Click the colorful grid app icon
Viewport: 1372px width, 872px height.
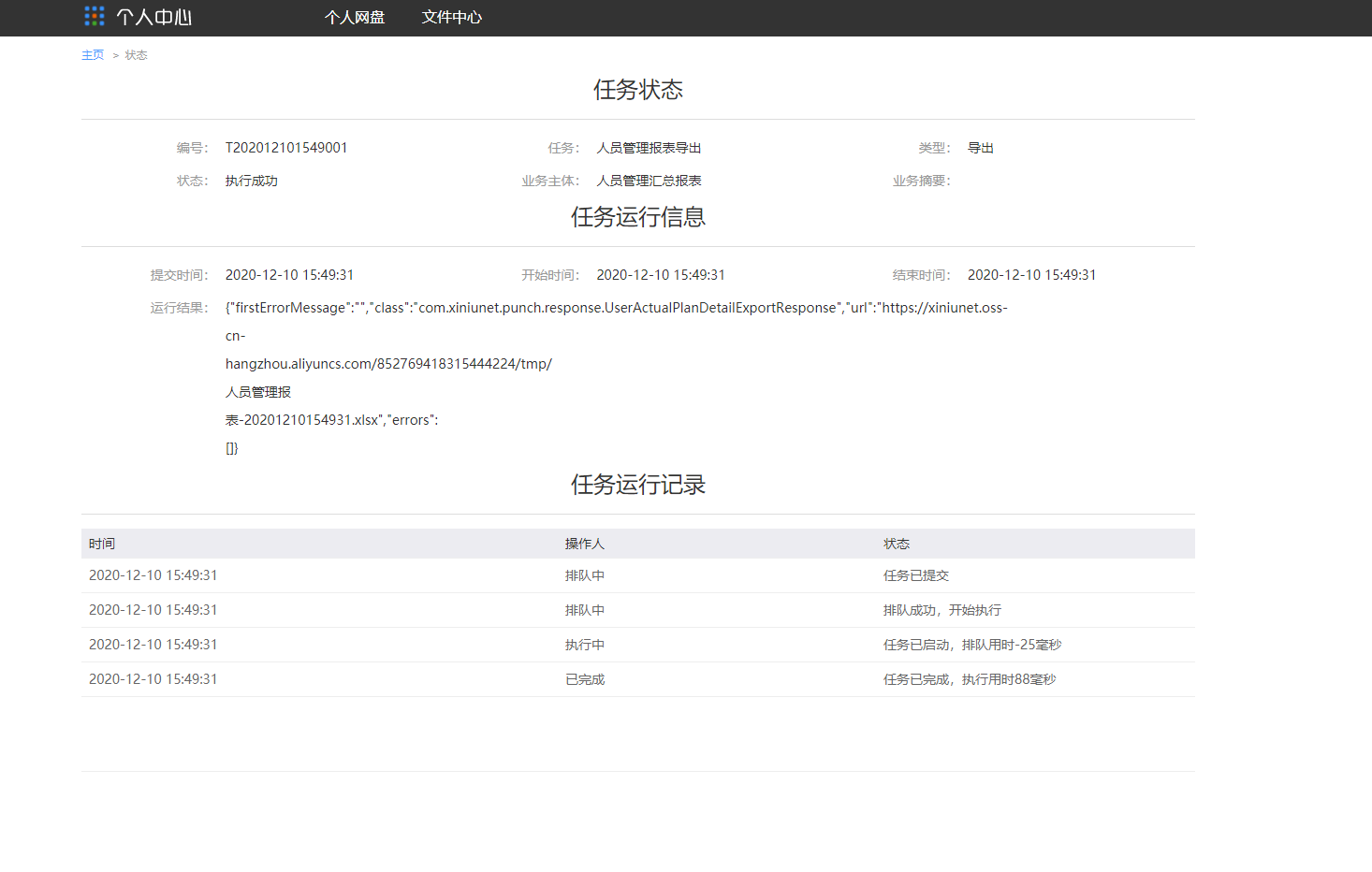(x=95, y=16)
